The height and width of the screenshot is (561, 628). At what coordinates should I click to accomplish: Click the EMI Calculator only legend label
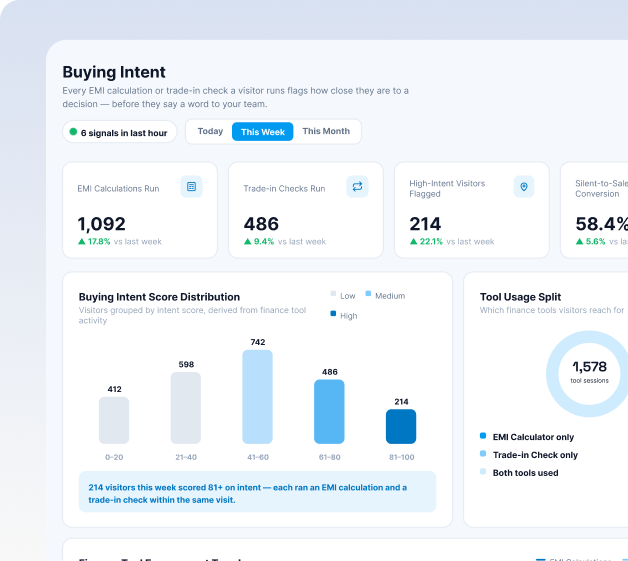533,437
